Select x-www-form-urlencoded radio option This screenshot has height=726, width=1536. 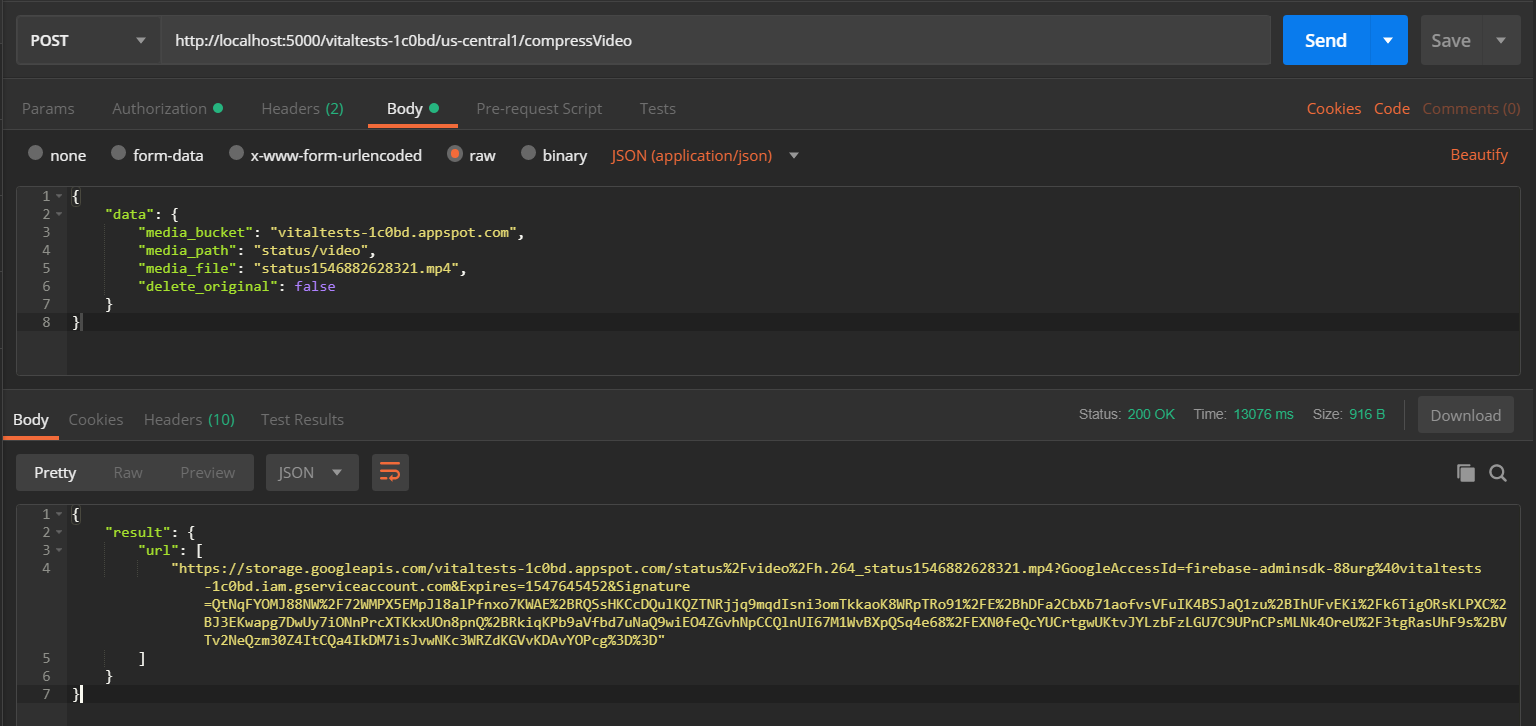[236, 154]
